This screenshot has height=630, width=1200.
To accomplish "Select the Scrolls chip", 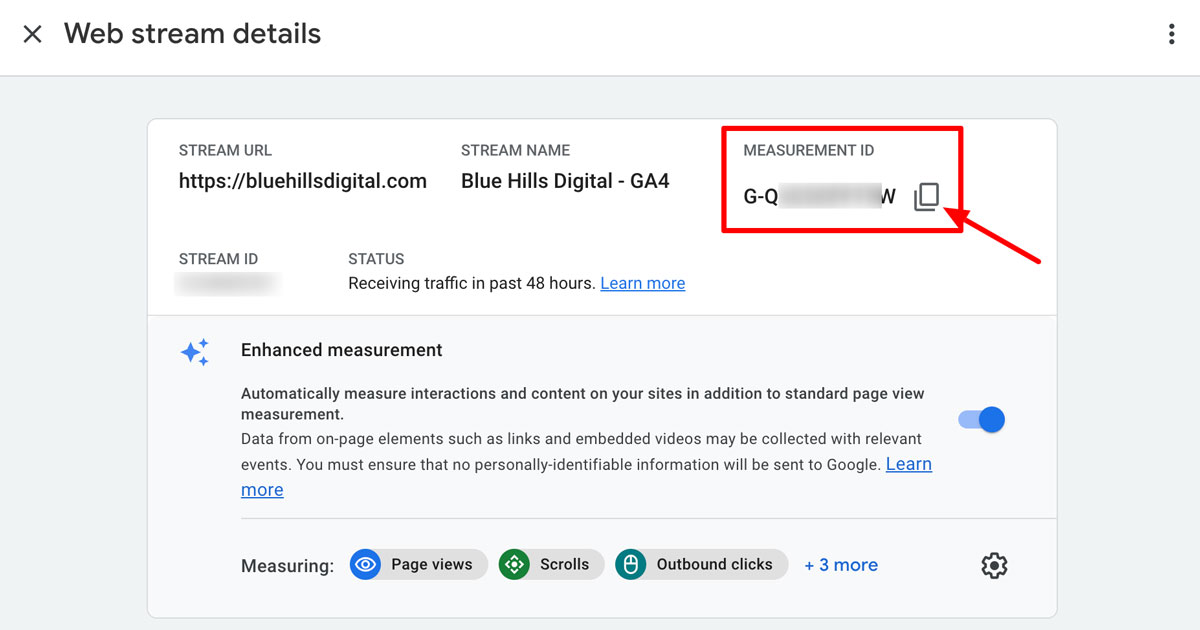I will 551,564.
